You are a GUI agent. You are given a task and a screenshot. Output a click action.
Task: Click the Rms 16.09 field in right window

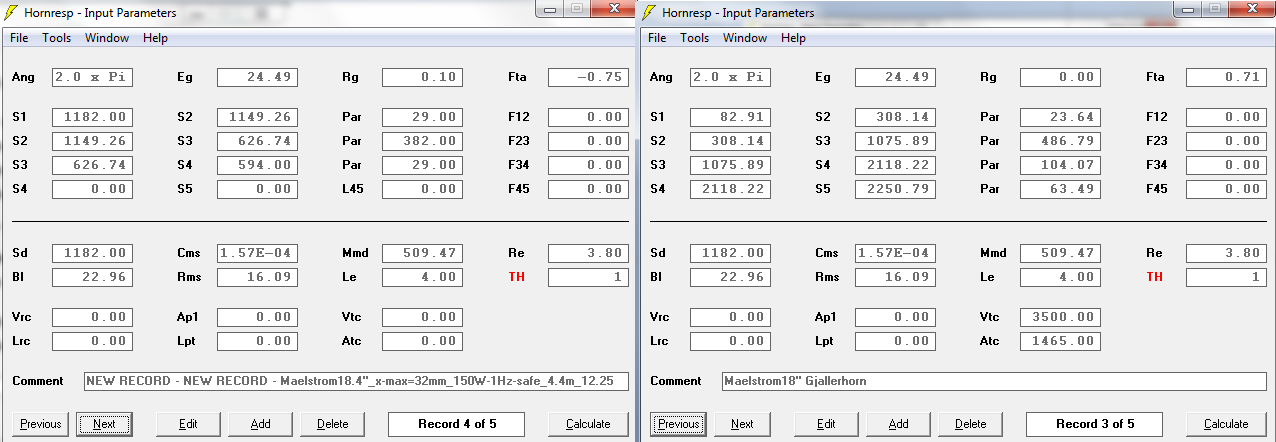click(x=895, y=277)
